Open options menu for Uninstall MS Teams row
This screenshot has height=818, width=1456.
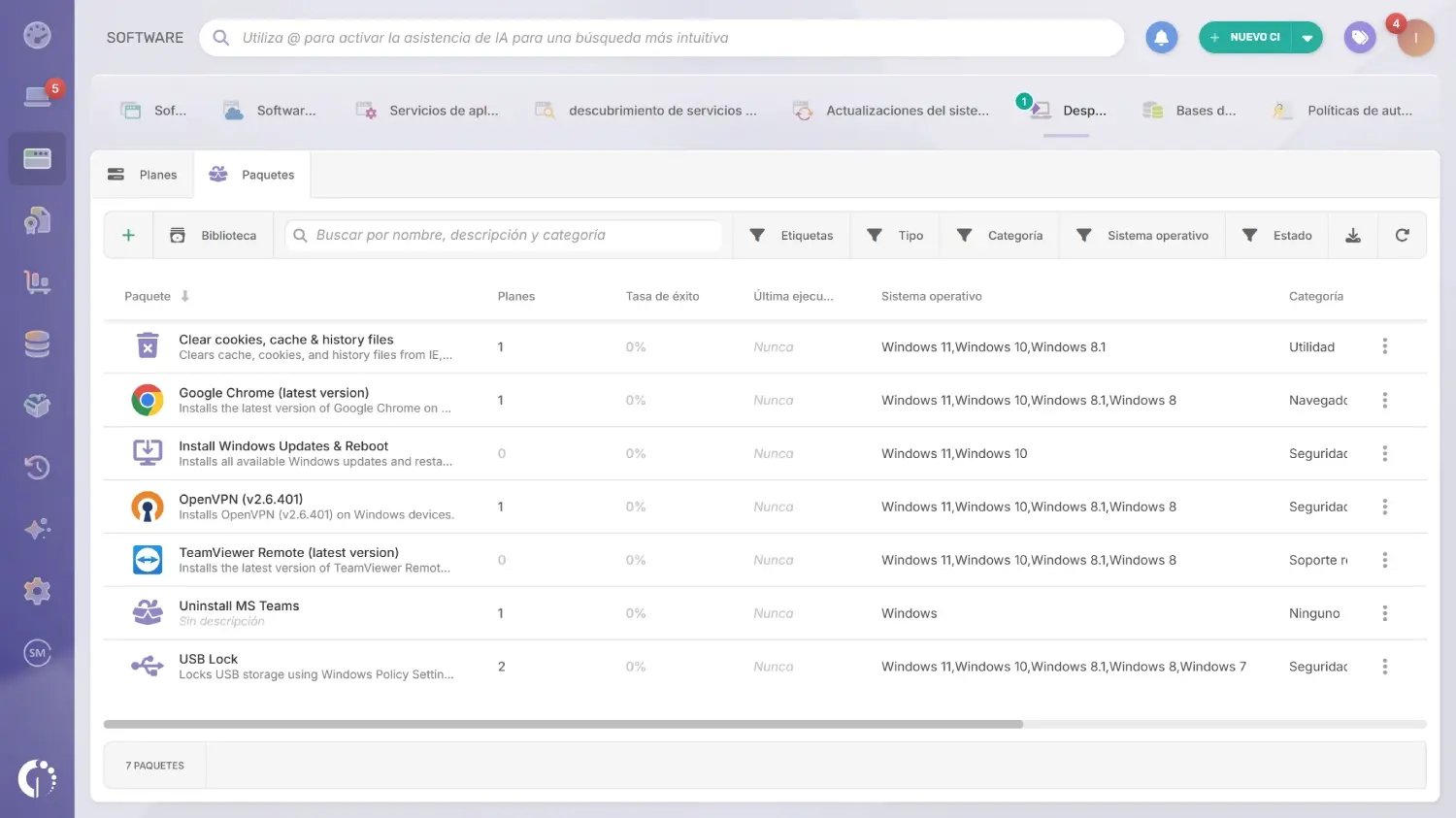click(x=1384, y=613)
